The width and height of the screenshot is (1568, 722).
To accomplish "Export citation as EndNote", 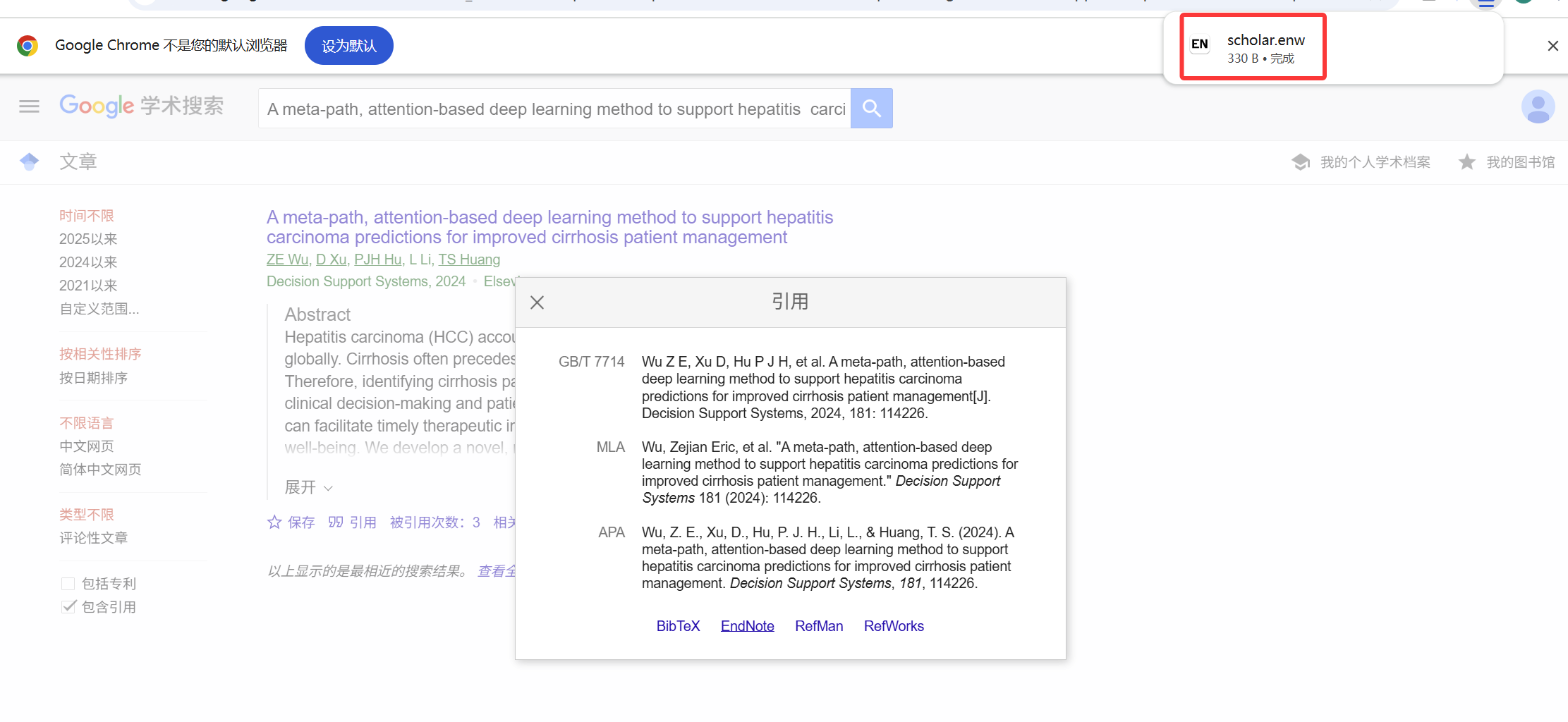I will point(747,626).
